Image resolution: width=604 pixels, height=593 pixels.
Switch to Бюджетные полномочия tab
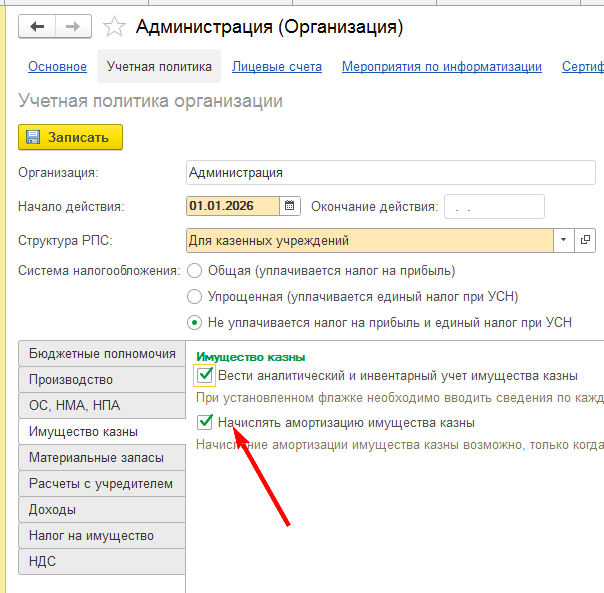pyautogui.click(x=102, y=353)
